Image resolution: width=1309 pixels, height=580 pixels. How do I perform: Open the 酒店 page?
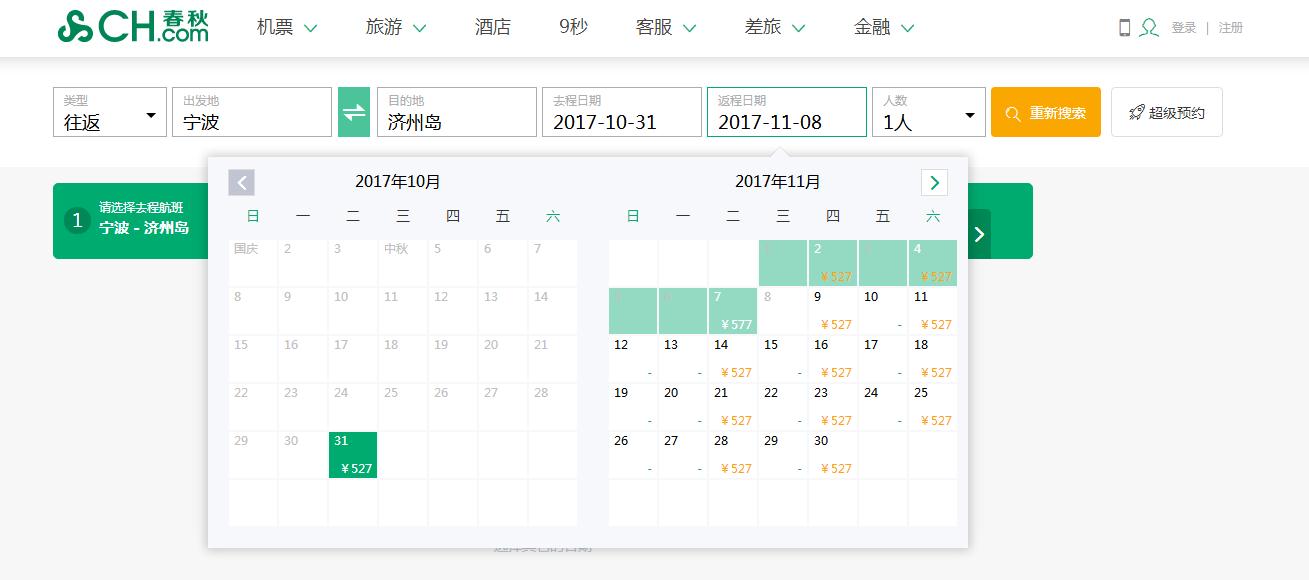[492, 28]
